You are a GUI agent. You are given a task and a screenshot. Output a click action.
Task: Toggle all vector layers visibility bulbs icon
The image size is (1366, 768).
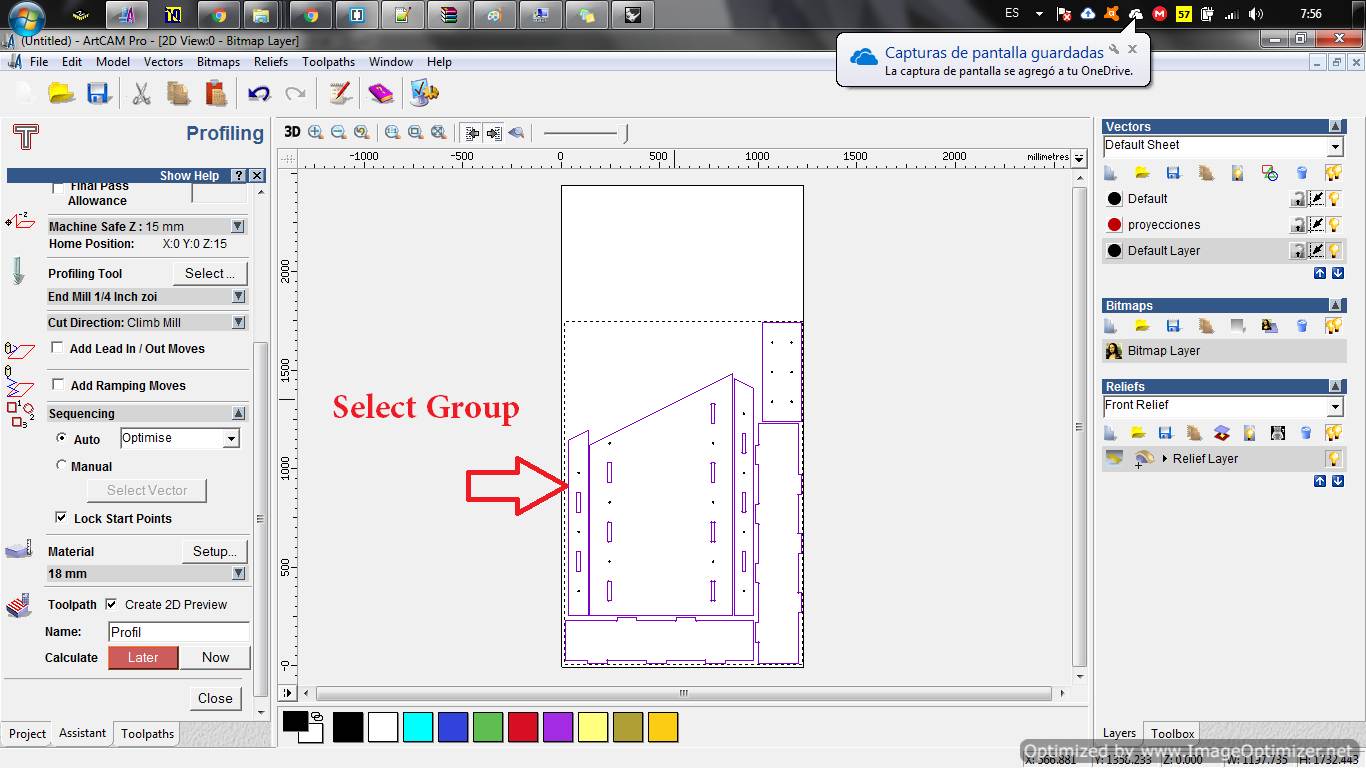pos(1333,173)
